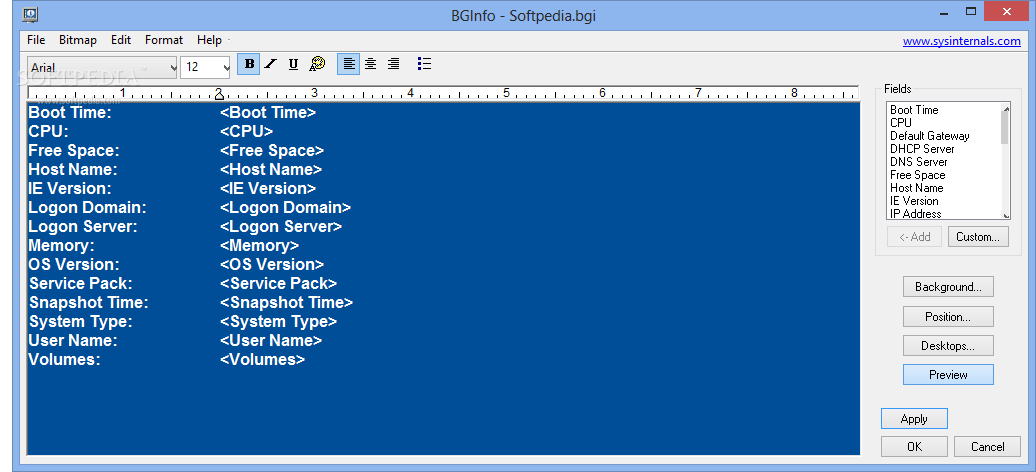
Task: Select Default Gateway in Fields list
Action: (930, 136)
